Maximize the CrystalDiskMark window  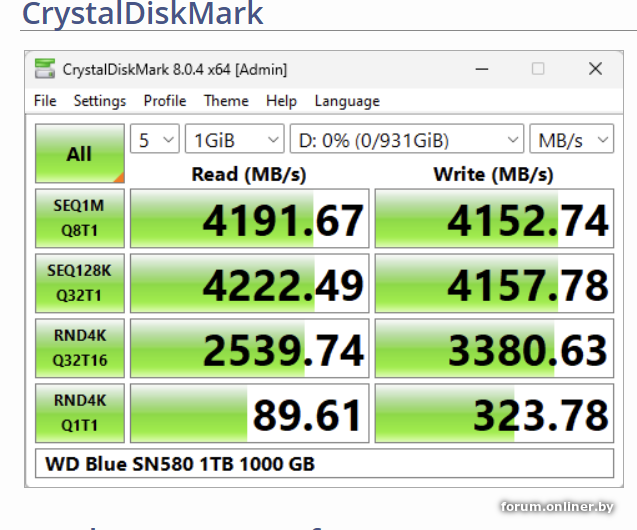(538, 69)
